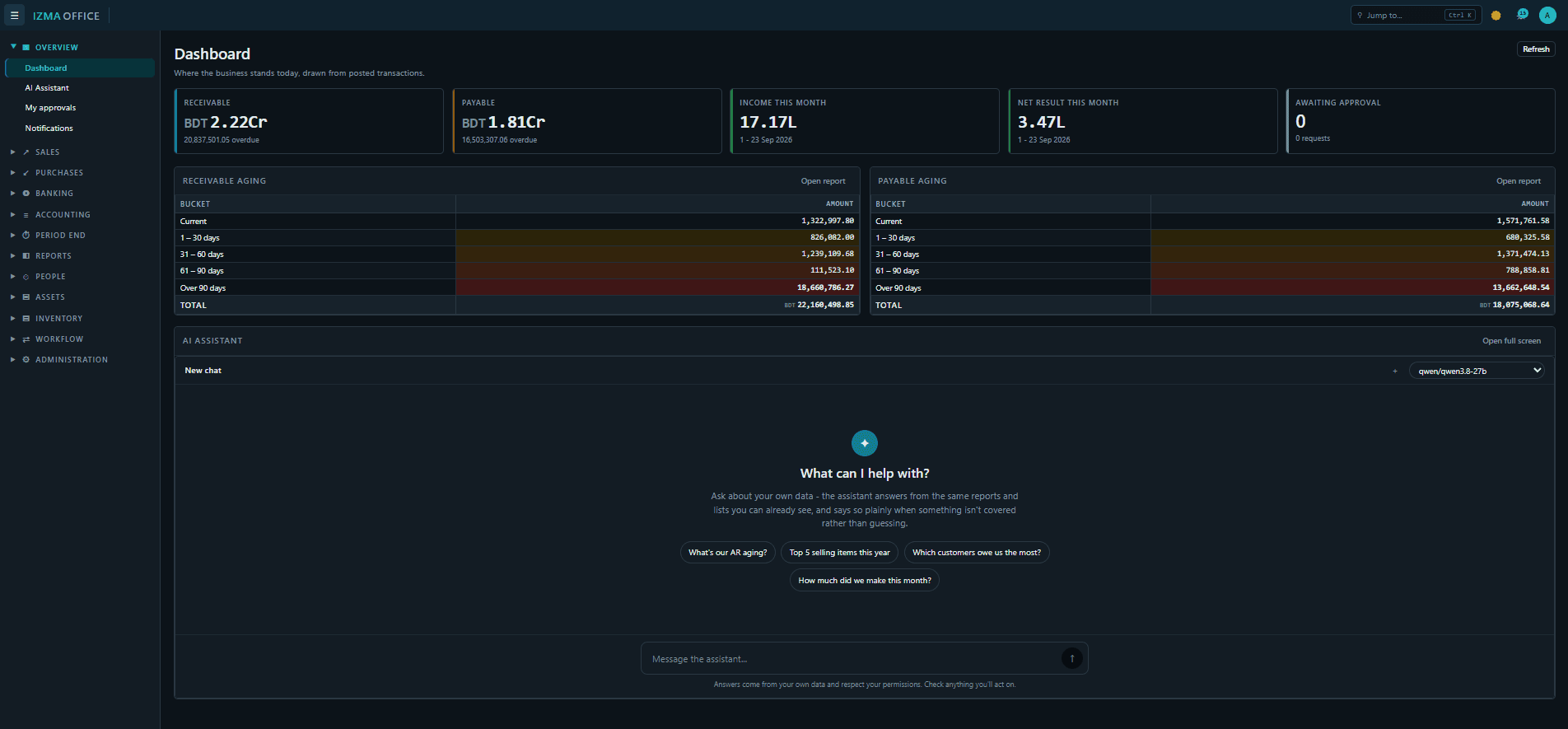
Task: Collapse the Overview section arrow
Action: point(13,47)
